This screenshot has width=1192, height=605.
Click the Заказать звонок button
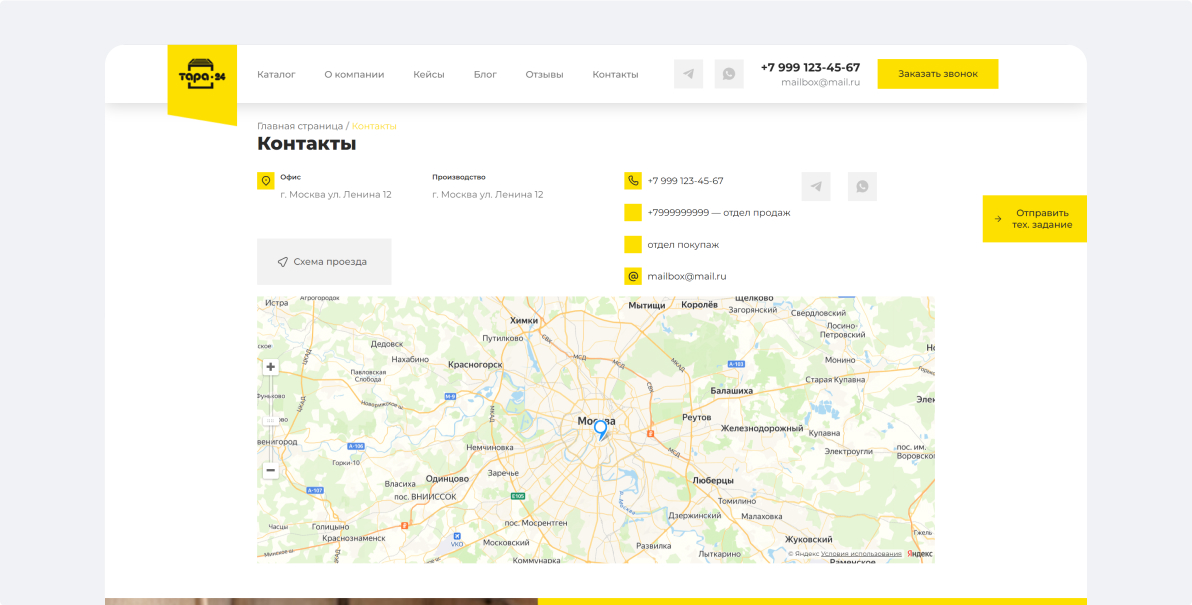click(x=937, y=73)
